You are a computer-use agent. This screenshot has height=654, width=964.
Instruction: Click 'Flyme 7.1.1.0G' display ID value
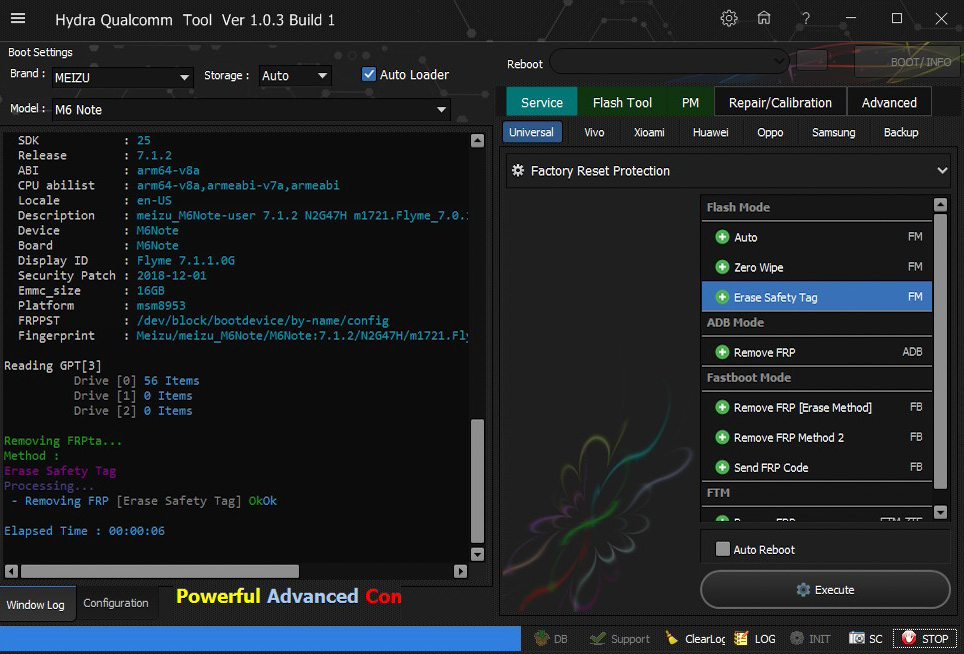click(186, 261)
